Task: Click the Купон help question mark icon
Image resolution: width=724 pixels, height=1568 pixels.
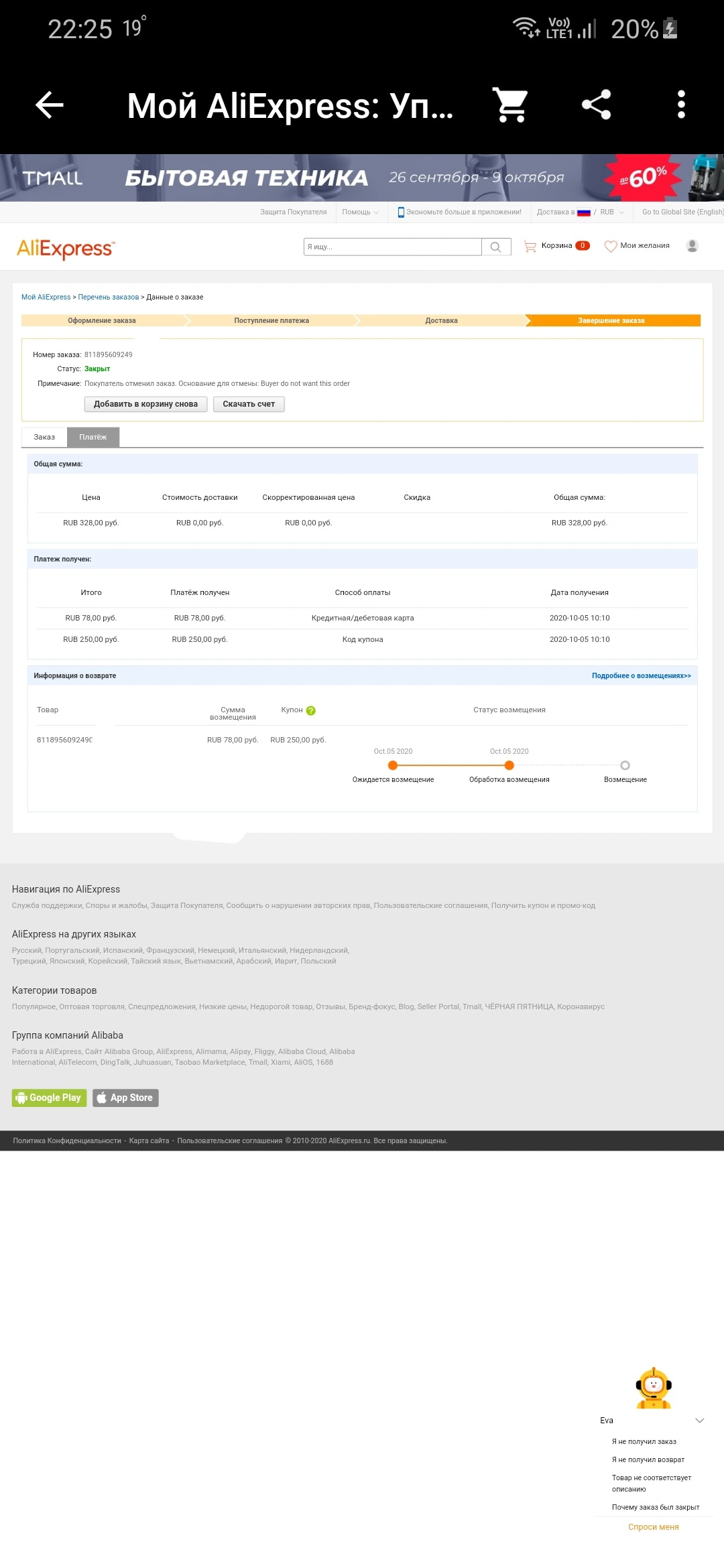Action: click(x=311, y=711)
